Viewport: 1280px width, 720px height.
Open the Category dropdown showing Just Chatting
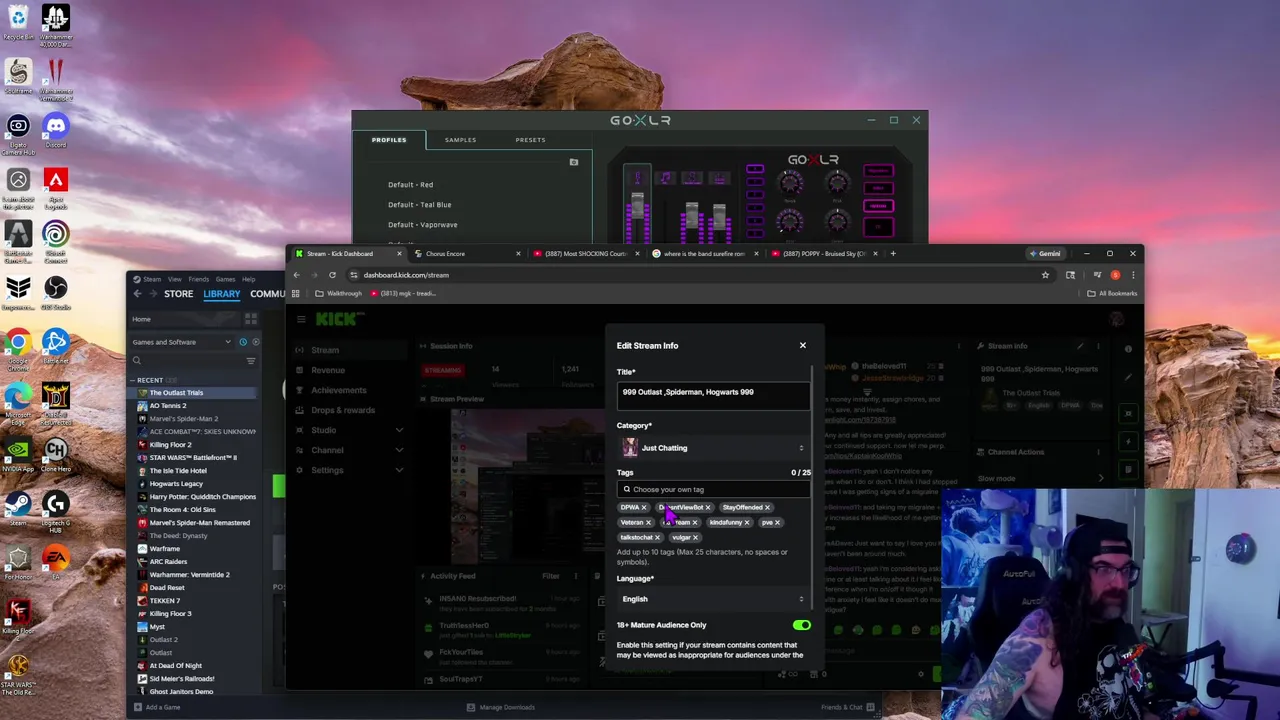point(712,448)
